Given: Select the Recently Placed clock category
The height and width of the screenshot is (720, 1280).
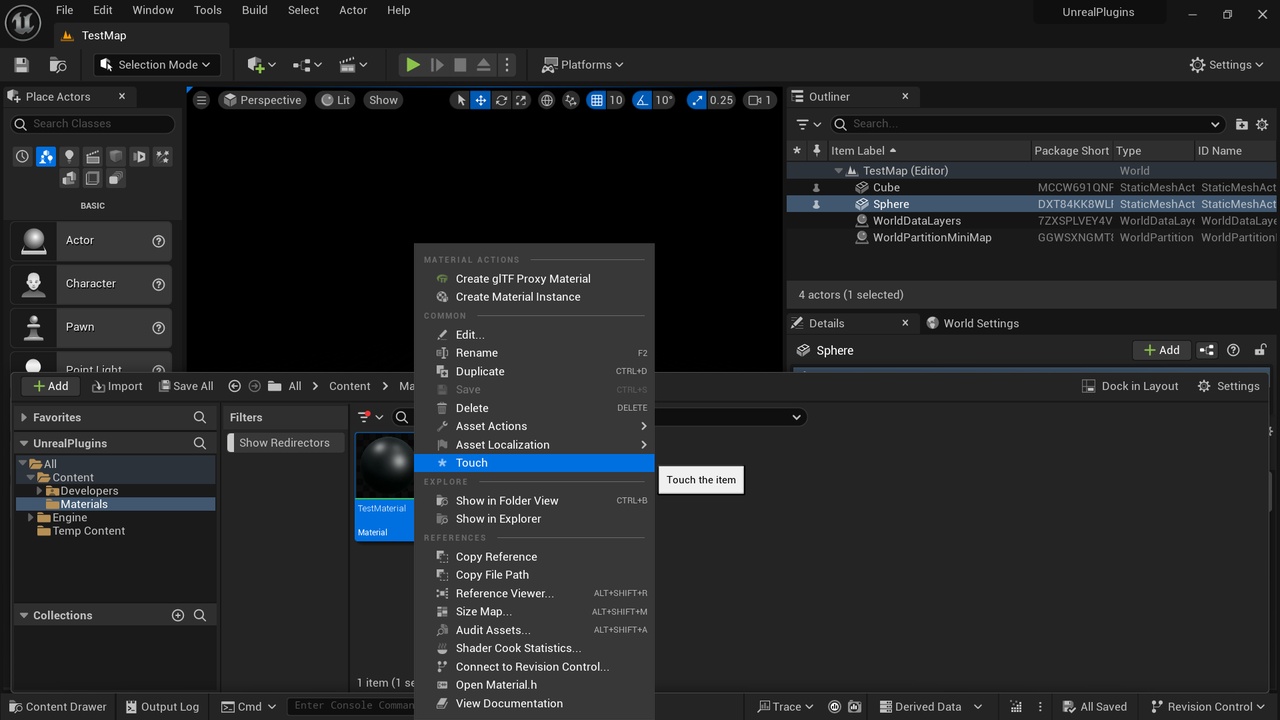Looking at the screenshot, I should point(22,157).
